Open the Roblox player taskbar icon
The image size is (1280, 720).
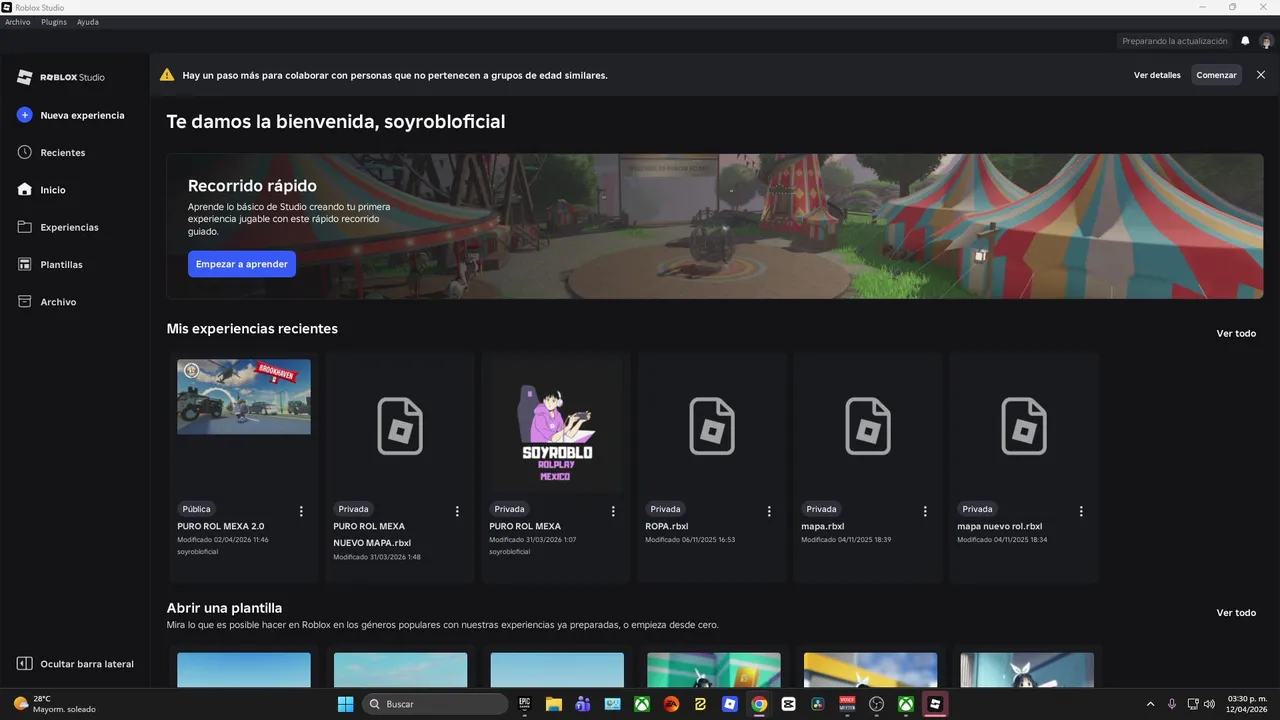tap(730, 704)
